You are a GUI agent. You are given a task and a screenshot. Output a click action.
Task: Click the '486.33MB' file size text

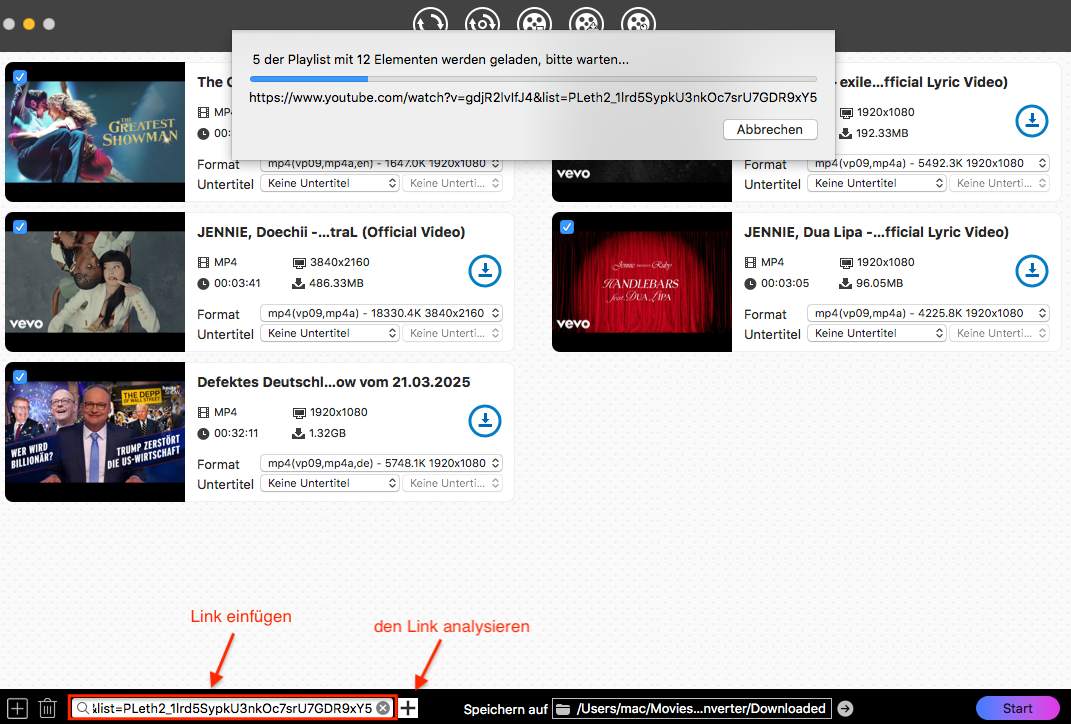(336, 283)
